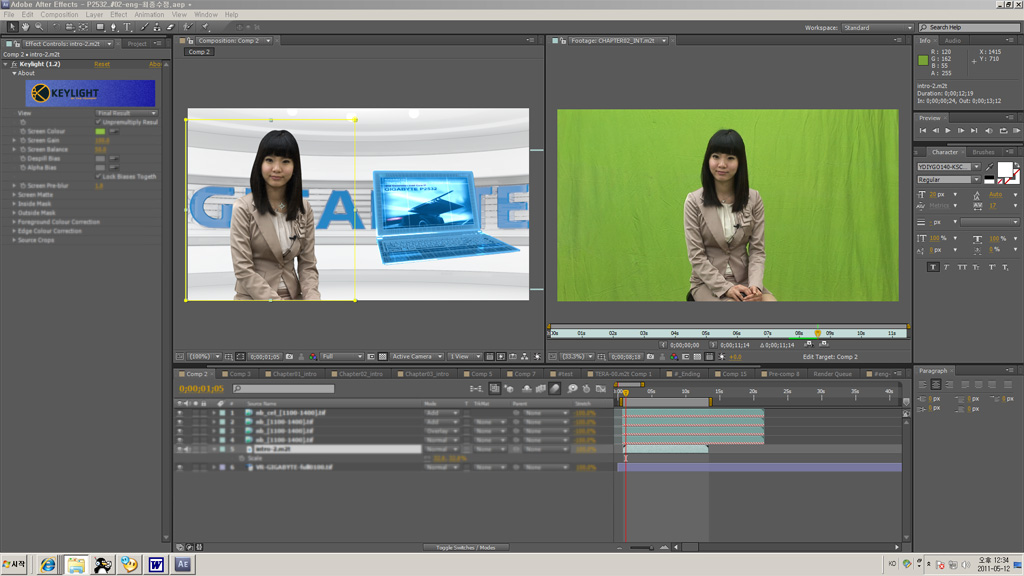1024x576 pixels.
Task: Open composition magnification dropdown
Action: click(x=204, y=357)
